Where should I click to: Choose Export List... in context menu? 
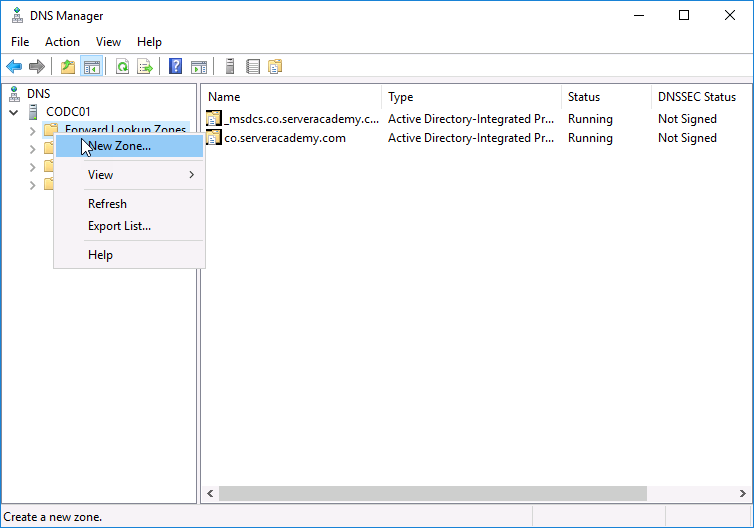pos(119,226)
